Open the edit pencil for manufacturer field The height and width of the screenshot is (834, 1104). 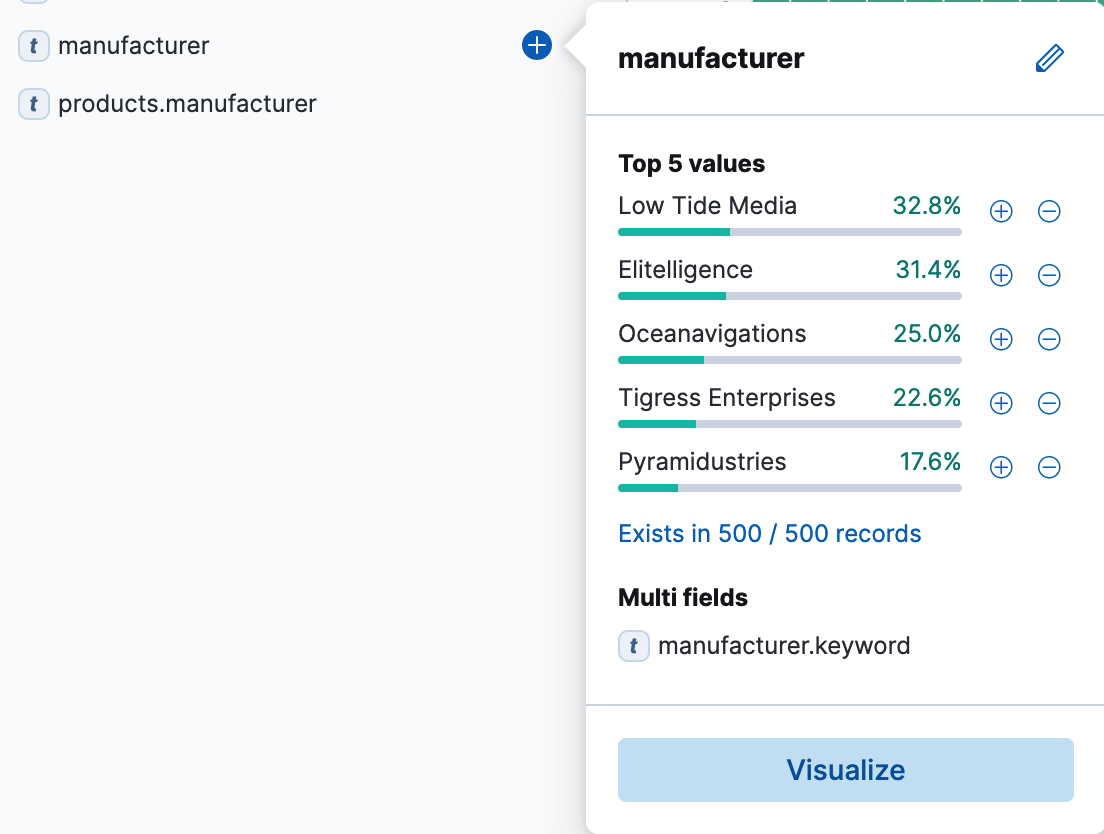pyautogui.click(x=1049, y=58)
